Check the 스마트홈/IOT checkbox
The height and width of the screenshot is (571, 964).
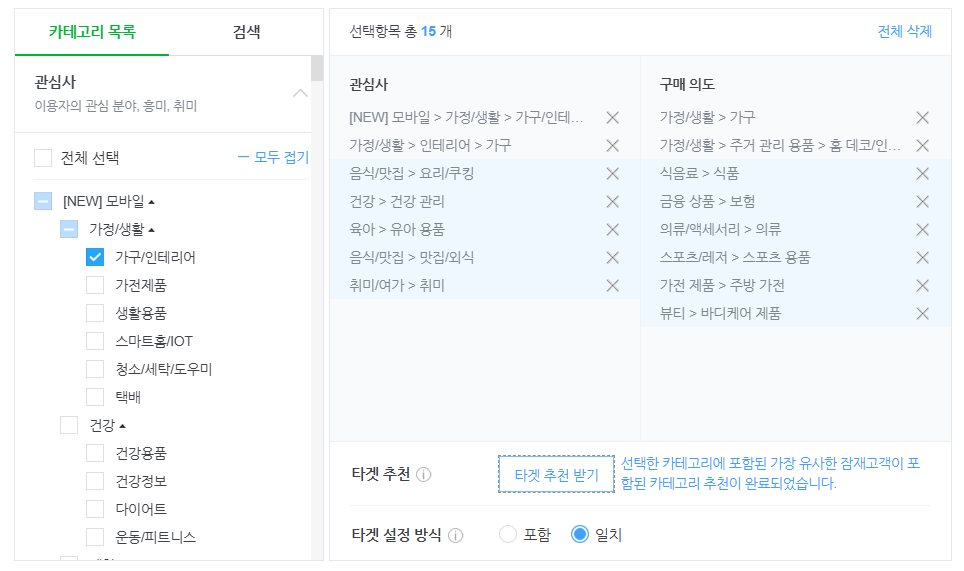tap(95, 341)
